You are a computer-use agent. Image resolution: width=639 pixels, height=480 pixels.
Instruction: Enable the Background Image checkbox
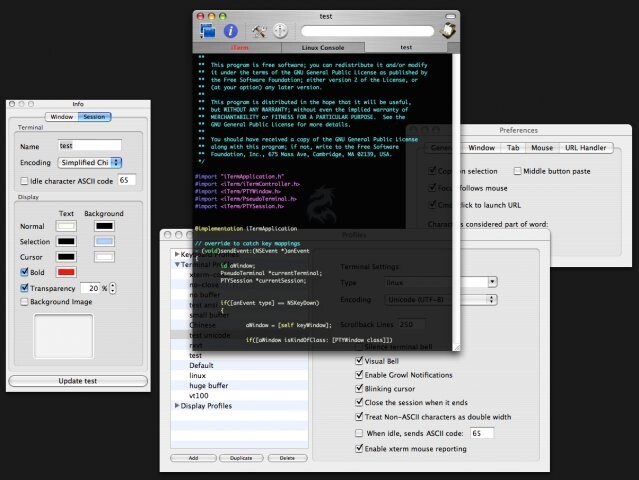coord(24,302)
